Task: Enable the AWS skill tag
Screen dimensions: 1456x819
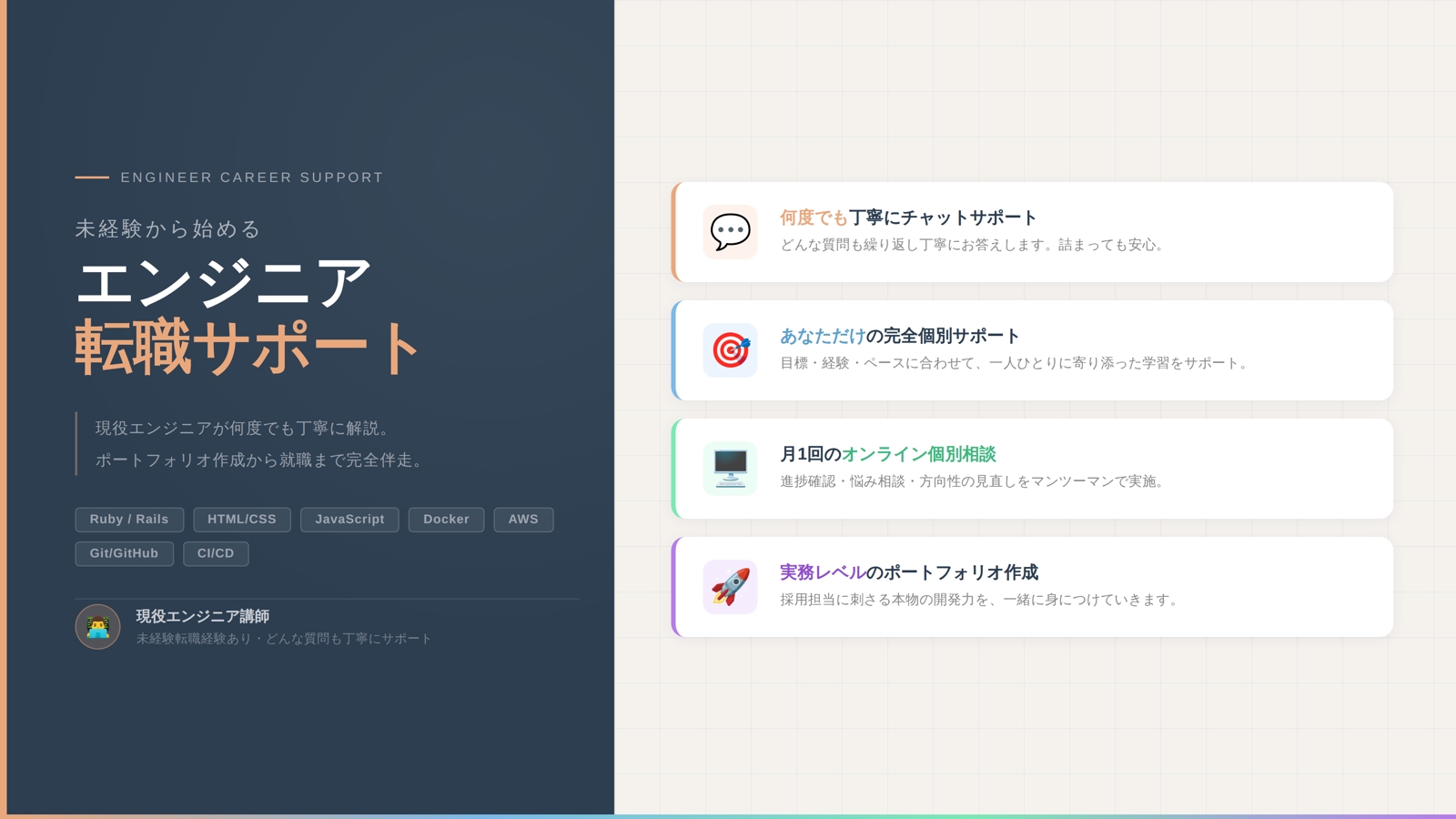Action: [x=523, y=519]
